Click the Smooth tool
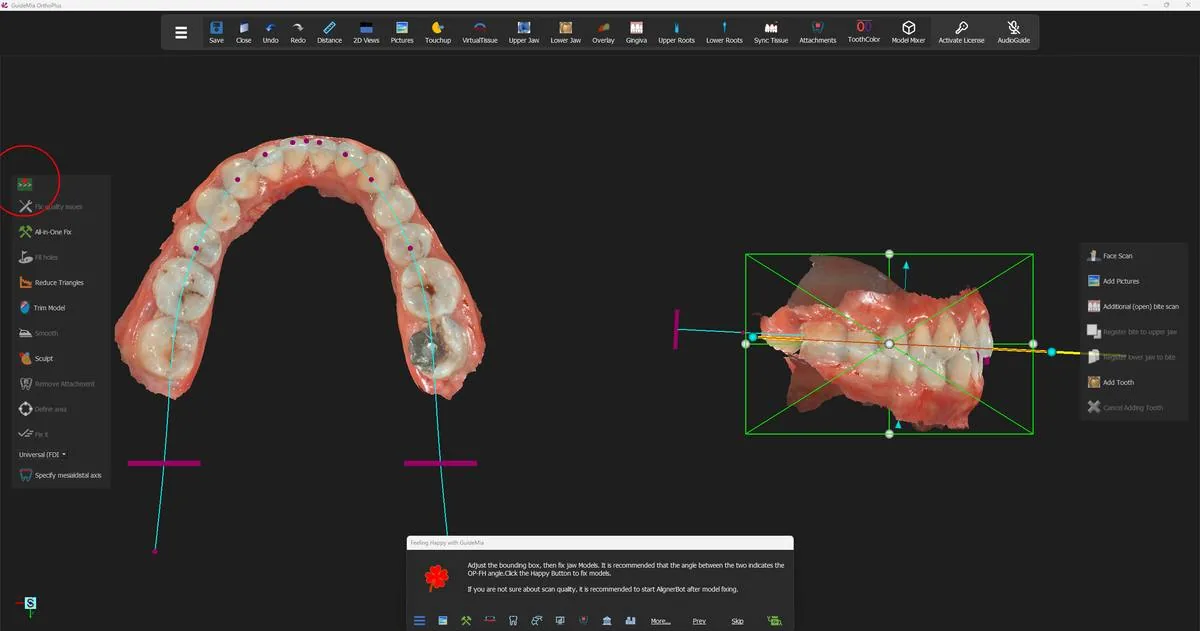Screen dimensions: 1200x631 coord(39,333)
